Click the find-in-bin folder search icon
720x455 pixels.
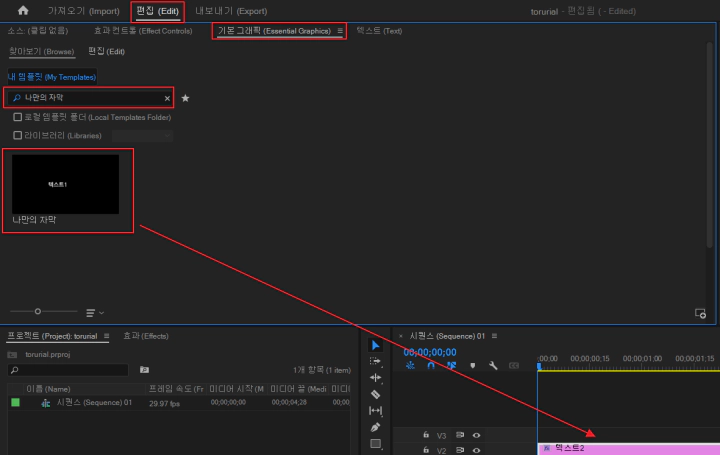tap(144, 370)
